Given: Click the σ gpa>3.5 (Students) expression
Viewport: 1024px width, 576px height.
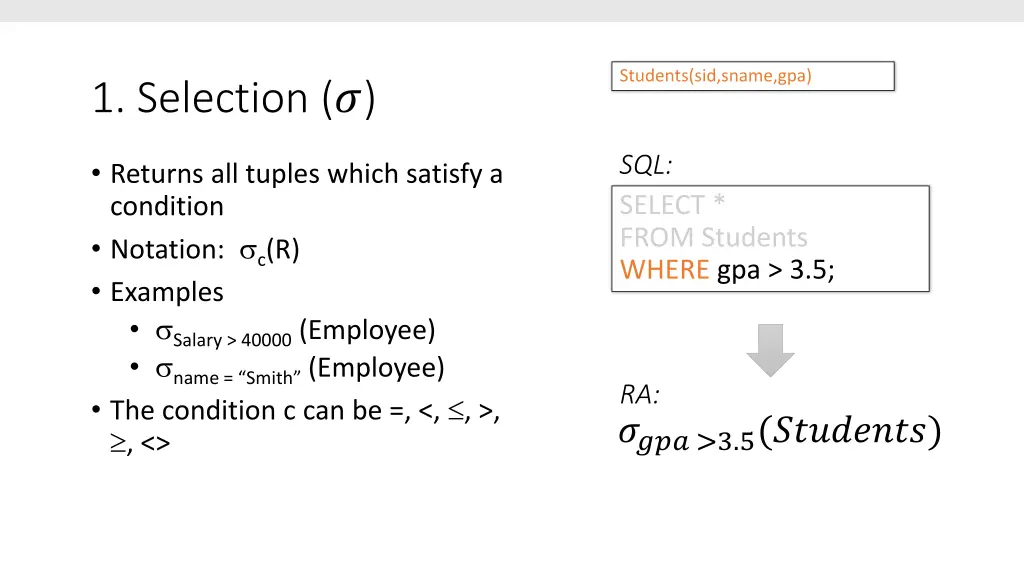Looking at the screenshot, I should [780, 432].
